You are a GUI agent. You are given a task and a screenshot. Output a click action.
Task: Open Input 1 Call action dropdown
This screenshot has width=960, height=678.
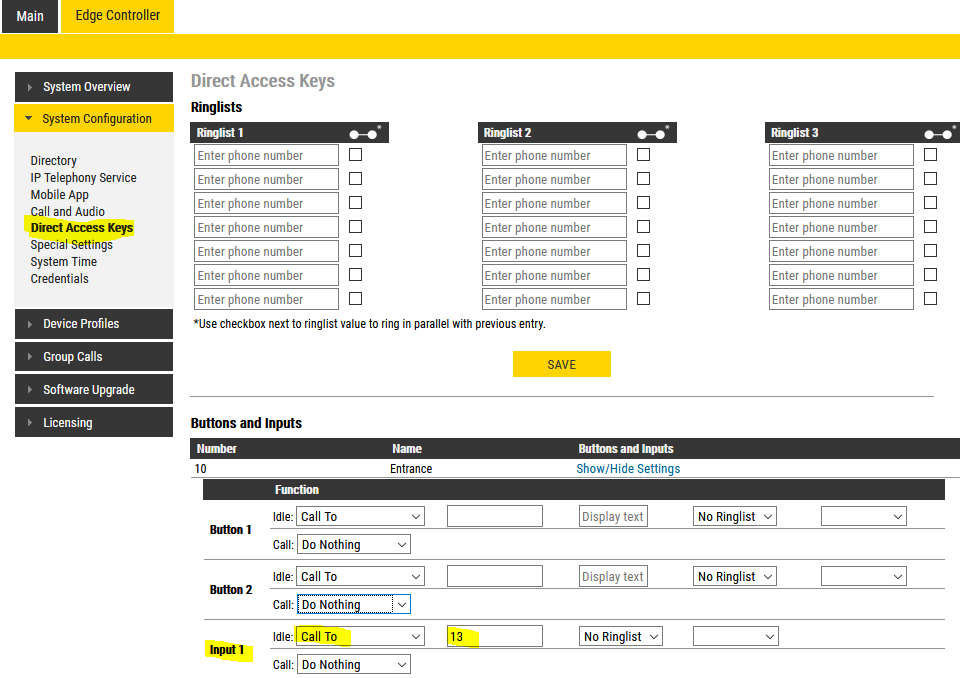pyautogui.click(x=354, y=665)
